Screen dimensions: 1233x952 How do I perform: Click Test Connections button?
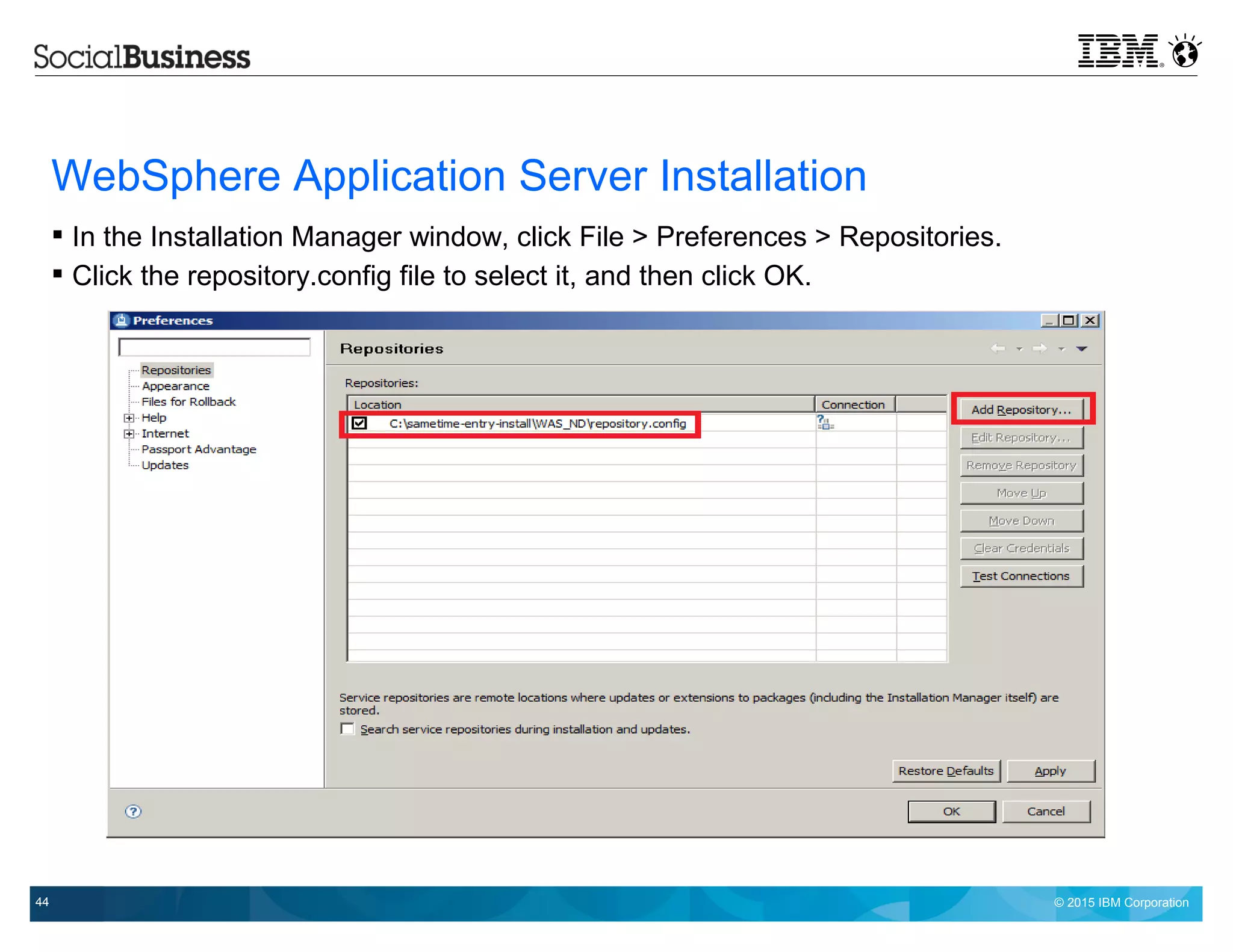[1022, 576]
